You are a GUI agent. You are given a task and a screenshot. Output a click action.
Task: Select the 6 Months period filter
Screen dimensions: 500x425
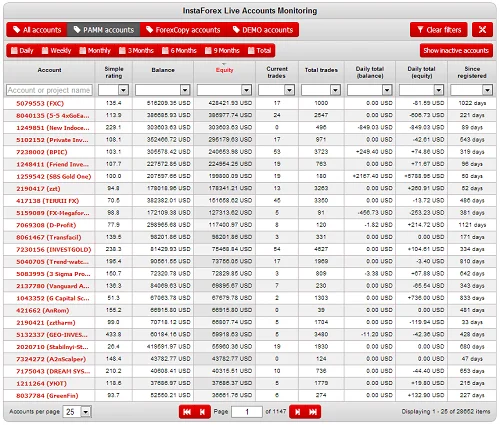[179, 51]
